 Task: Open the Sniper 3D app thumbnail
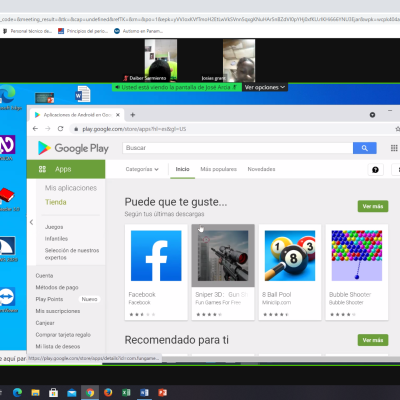click(223, 256)
